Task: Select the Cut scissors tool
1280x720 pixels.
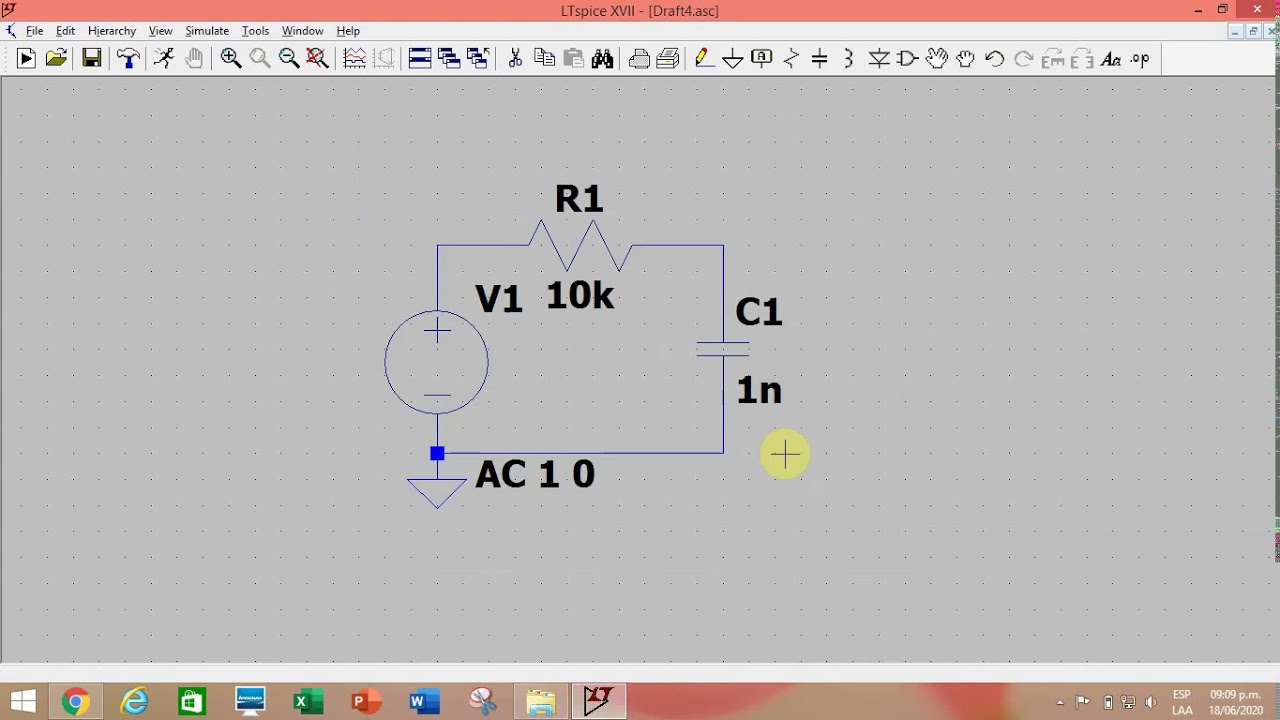Action: pos(515,59)
